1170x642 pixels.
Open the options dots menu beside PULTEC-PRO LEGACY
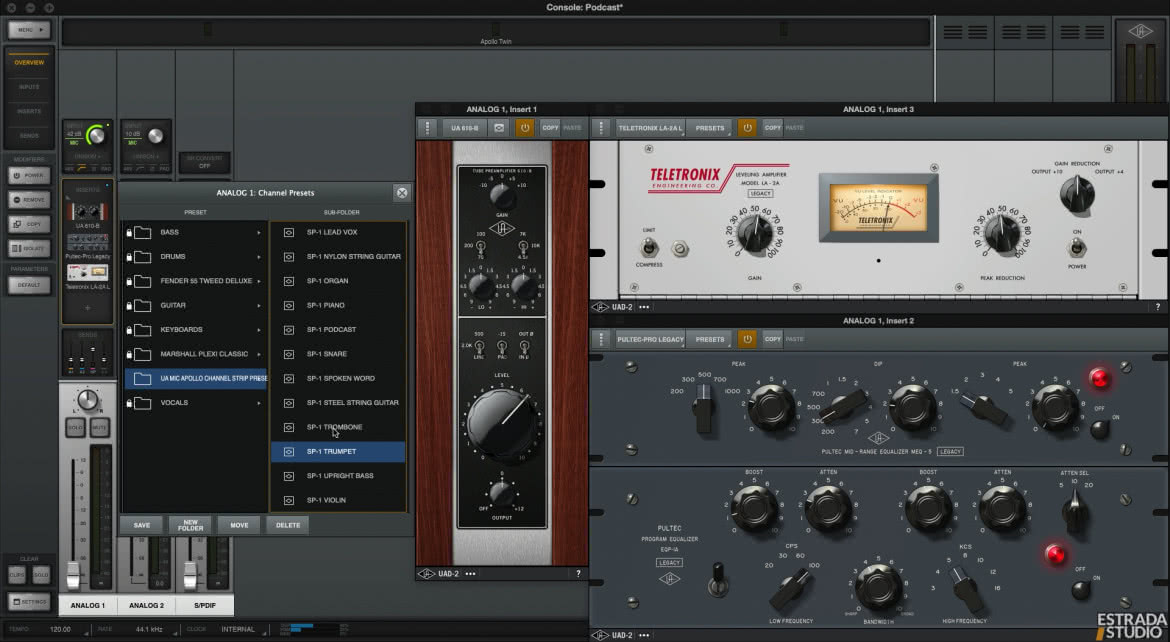coord(601,339)
